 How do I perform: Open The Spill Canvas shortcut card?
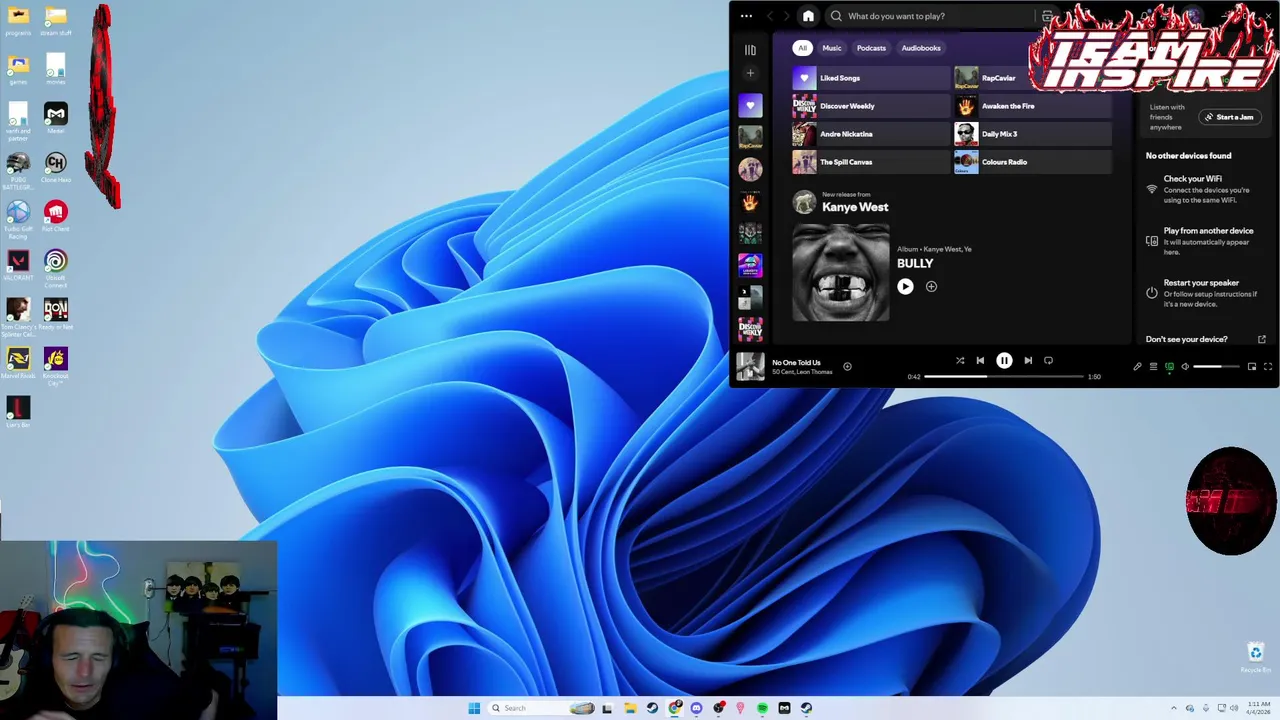click(870, 162)
